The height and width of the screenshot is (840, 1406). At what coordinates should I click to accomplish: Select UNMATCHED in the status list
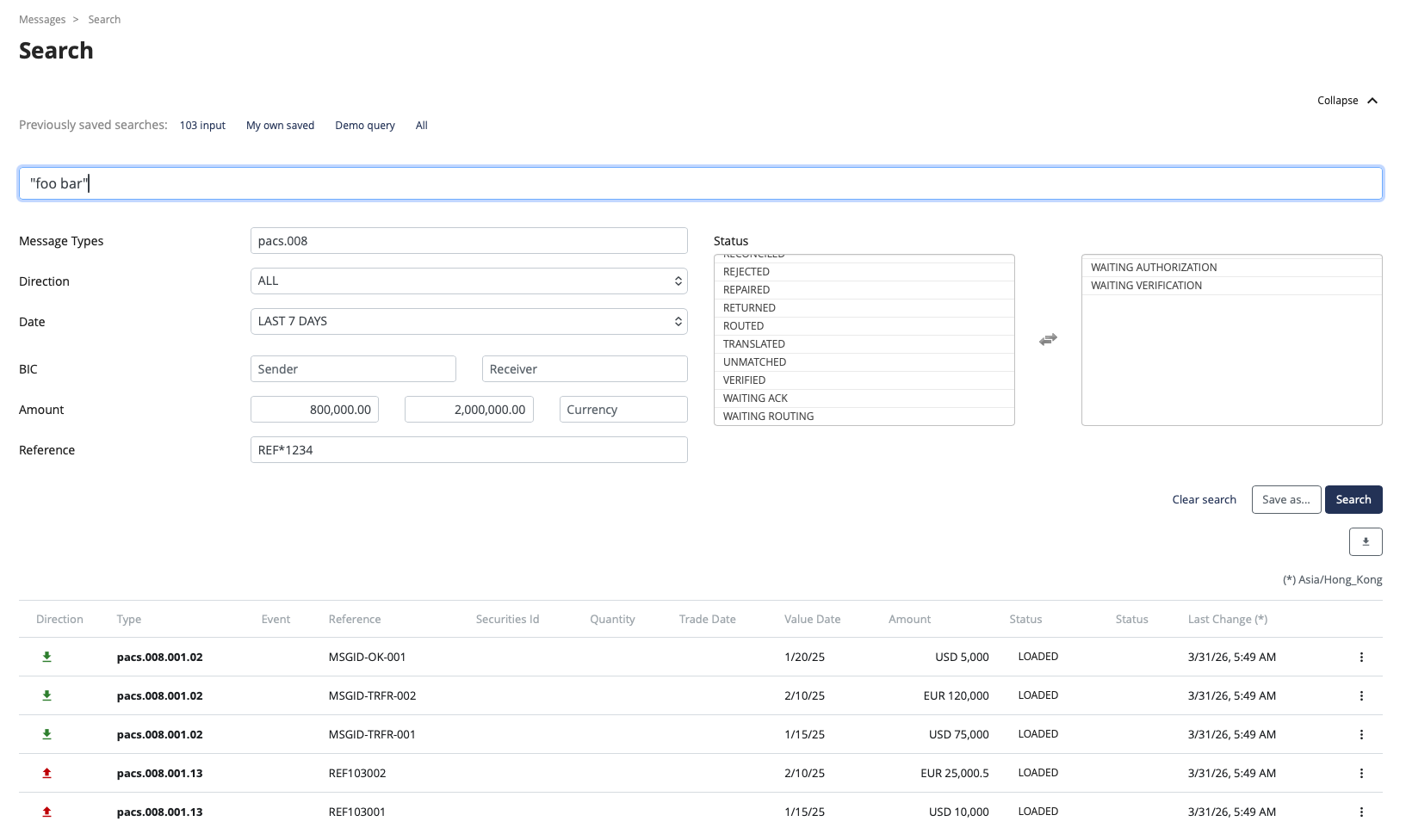(x=864, y=362)
